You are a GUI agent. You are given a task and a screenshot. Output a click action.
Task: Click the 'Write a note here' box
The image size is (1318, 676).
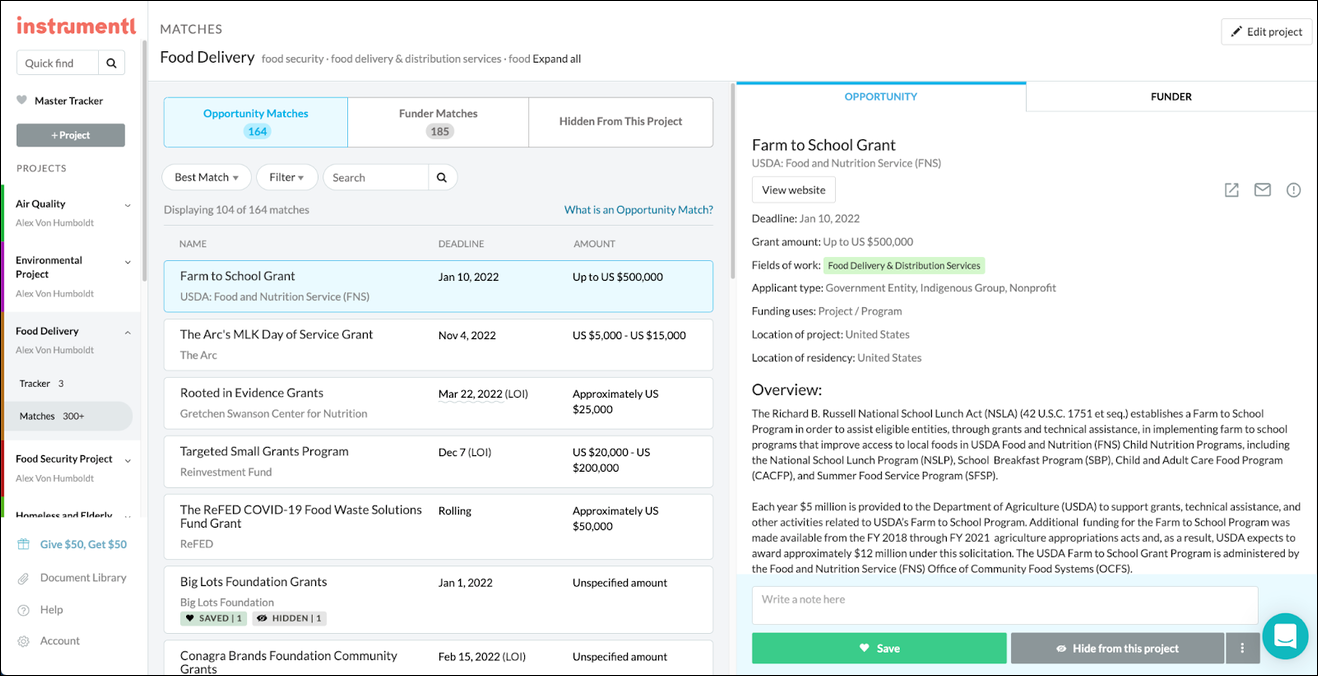coord(1005,605)
